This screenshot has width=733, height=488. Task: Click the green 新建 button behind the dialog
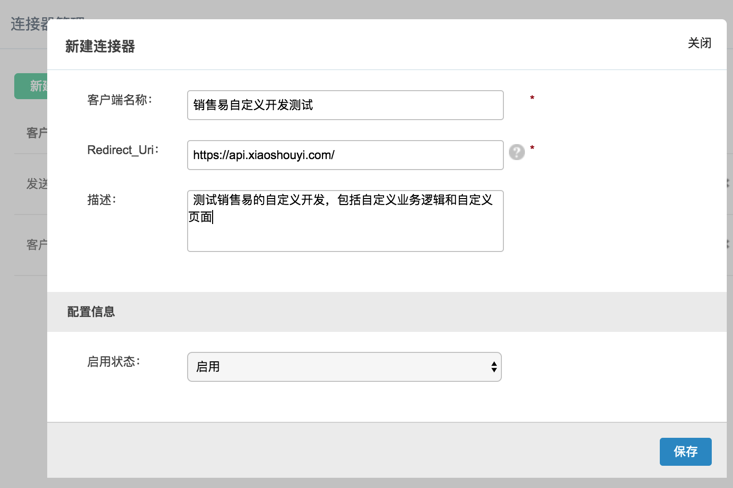(31, 86)
